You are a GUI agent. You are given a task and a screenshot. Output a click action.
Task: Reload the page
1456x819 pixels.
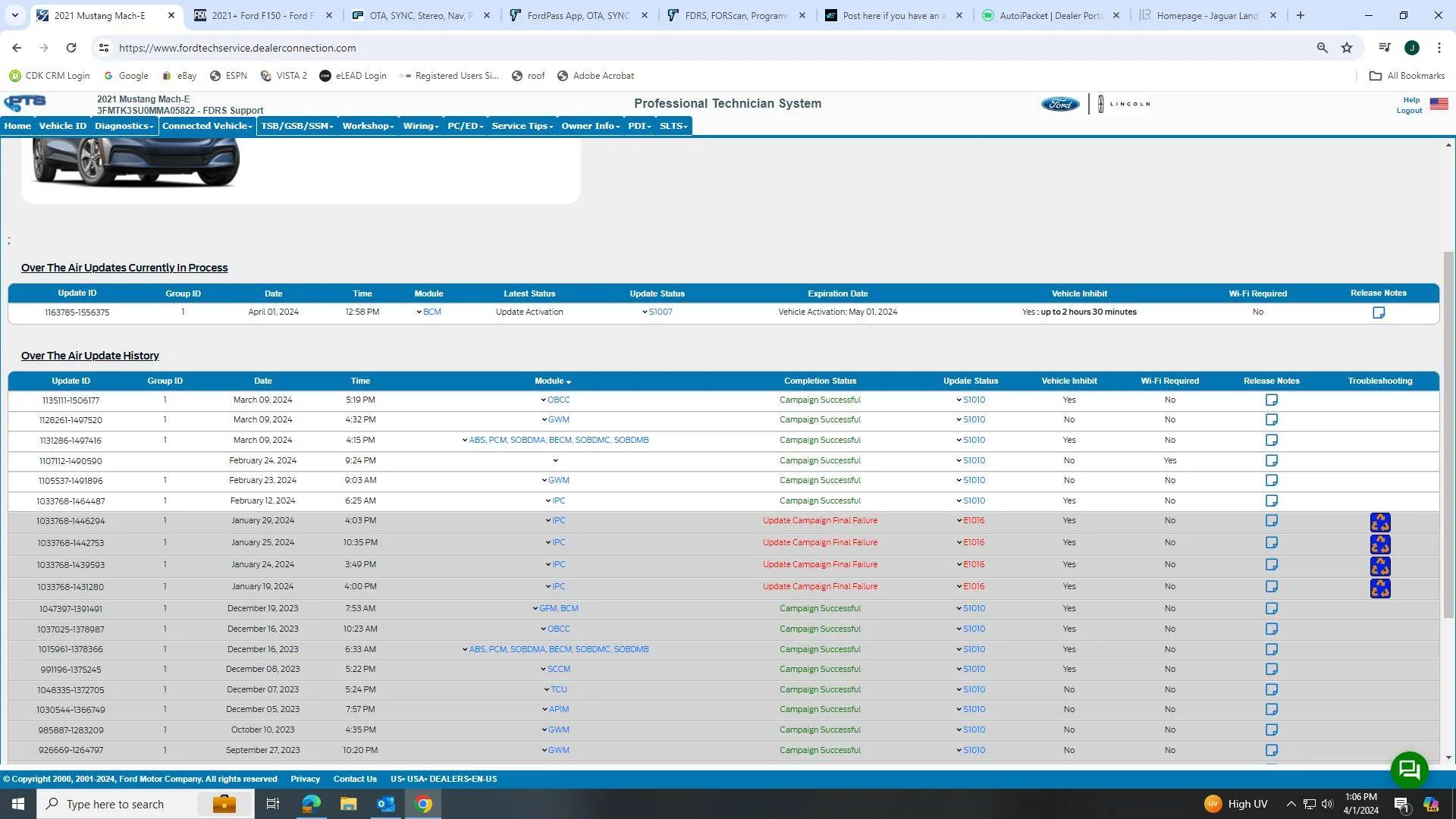pos(71,48)
